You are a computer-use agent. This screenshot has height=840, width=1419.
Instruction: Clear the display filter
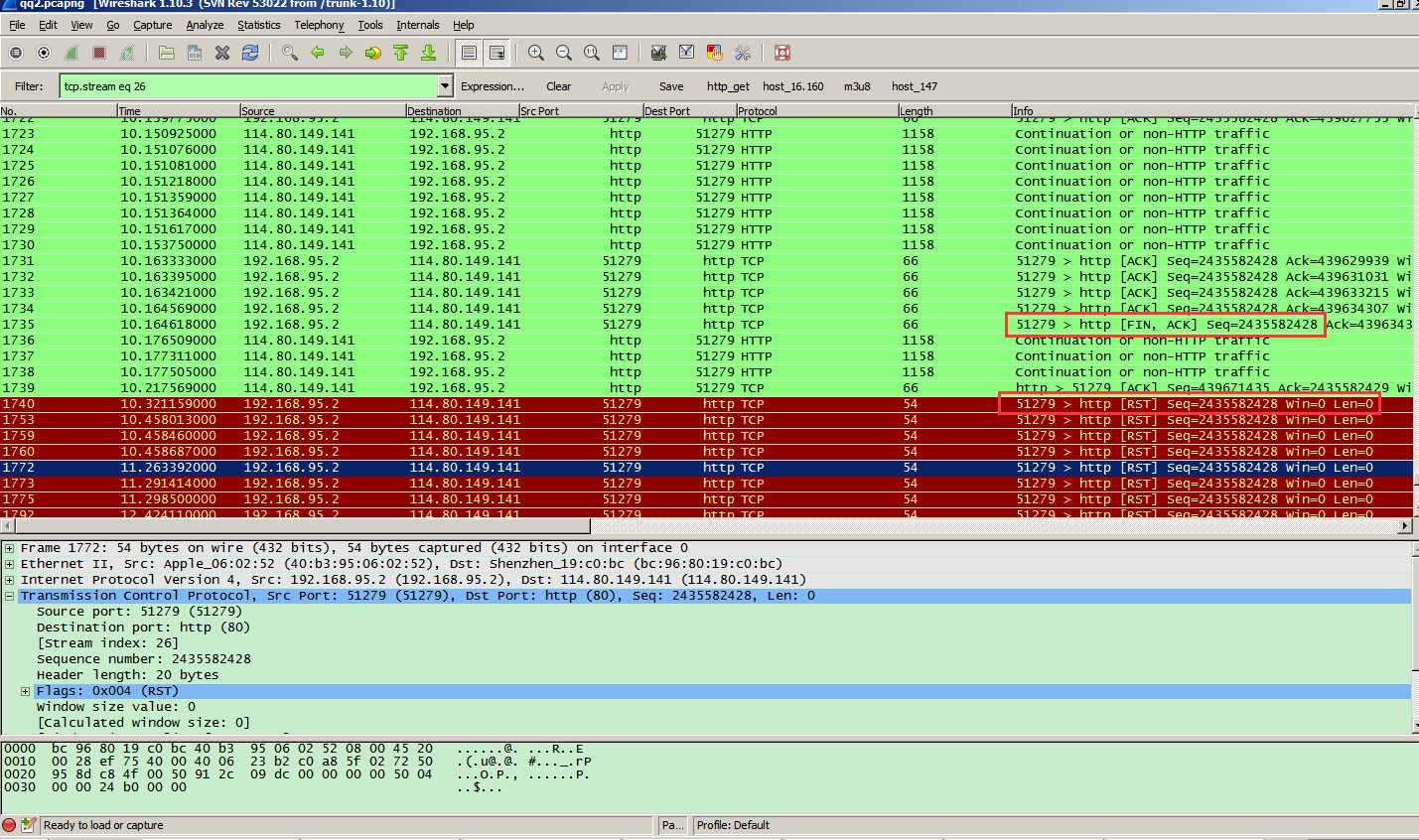559,86
